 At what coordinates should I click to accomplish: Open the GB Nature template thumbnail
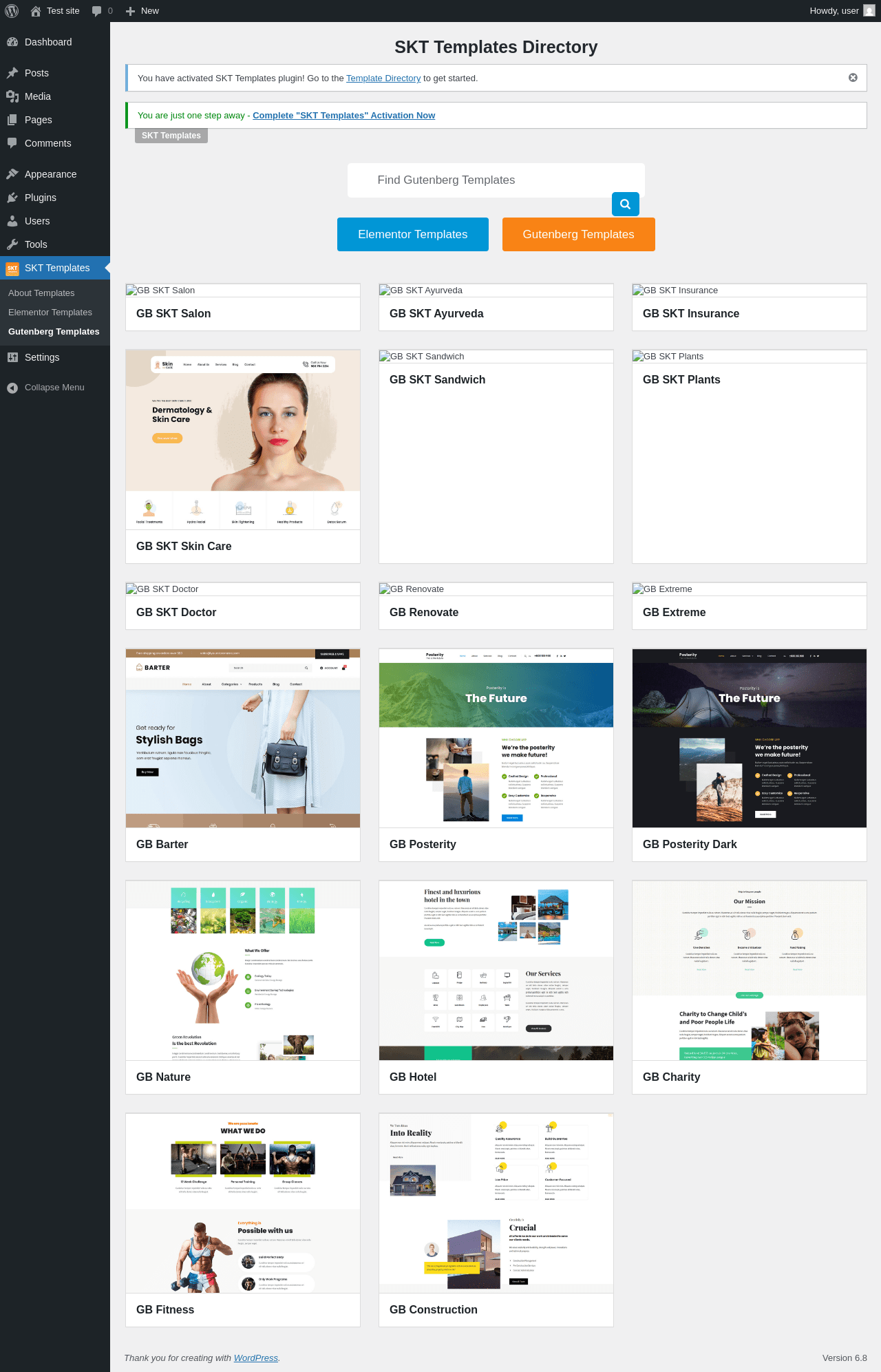(243, 971)
